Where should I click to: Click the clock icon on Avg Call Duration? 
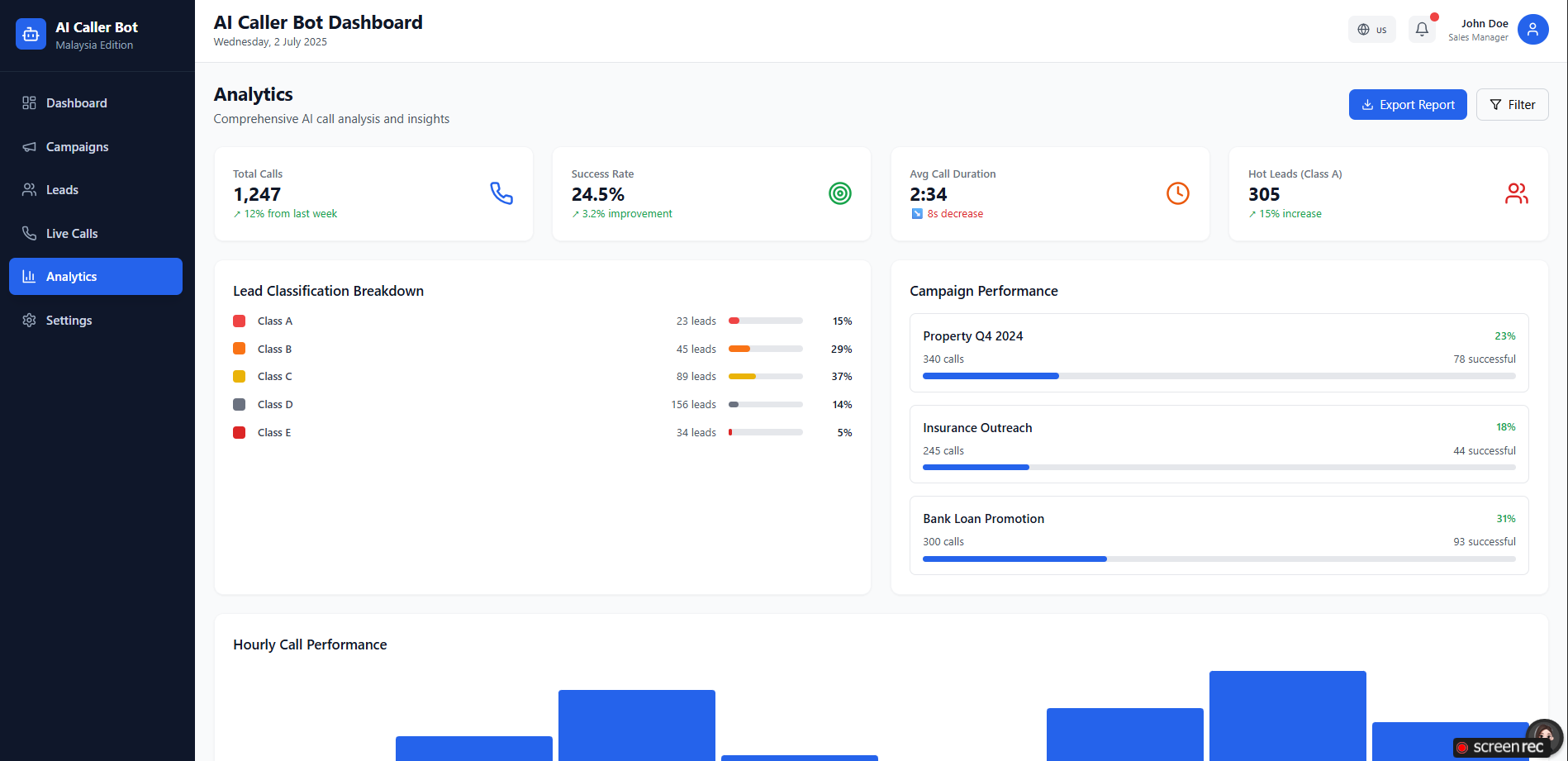(x=1177, y=193)
